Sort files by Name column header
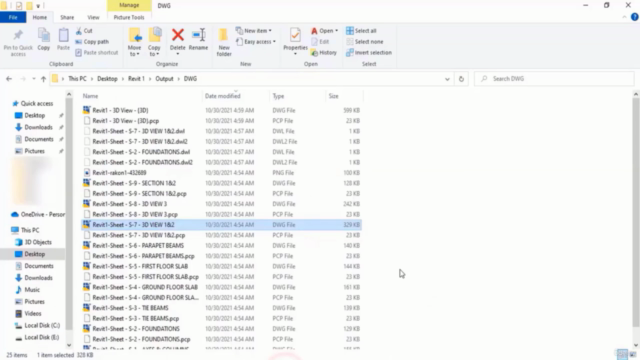Image resolution: width=640 pixels, height=360 pixels. (141, 96)
